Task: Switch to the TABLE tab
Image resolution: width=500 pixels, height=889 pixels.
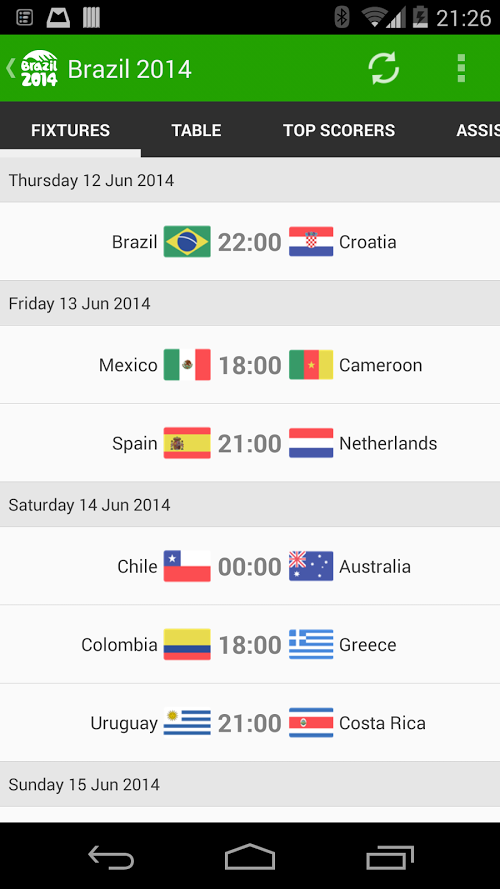Action: 196,130
